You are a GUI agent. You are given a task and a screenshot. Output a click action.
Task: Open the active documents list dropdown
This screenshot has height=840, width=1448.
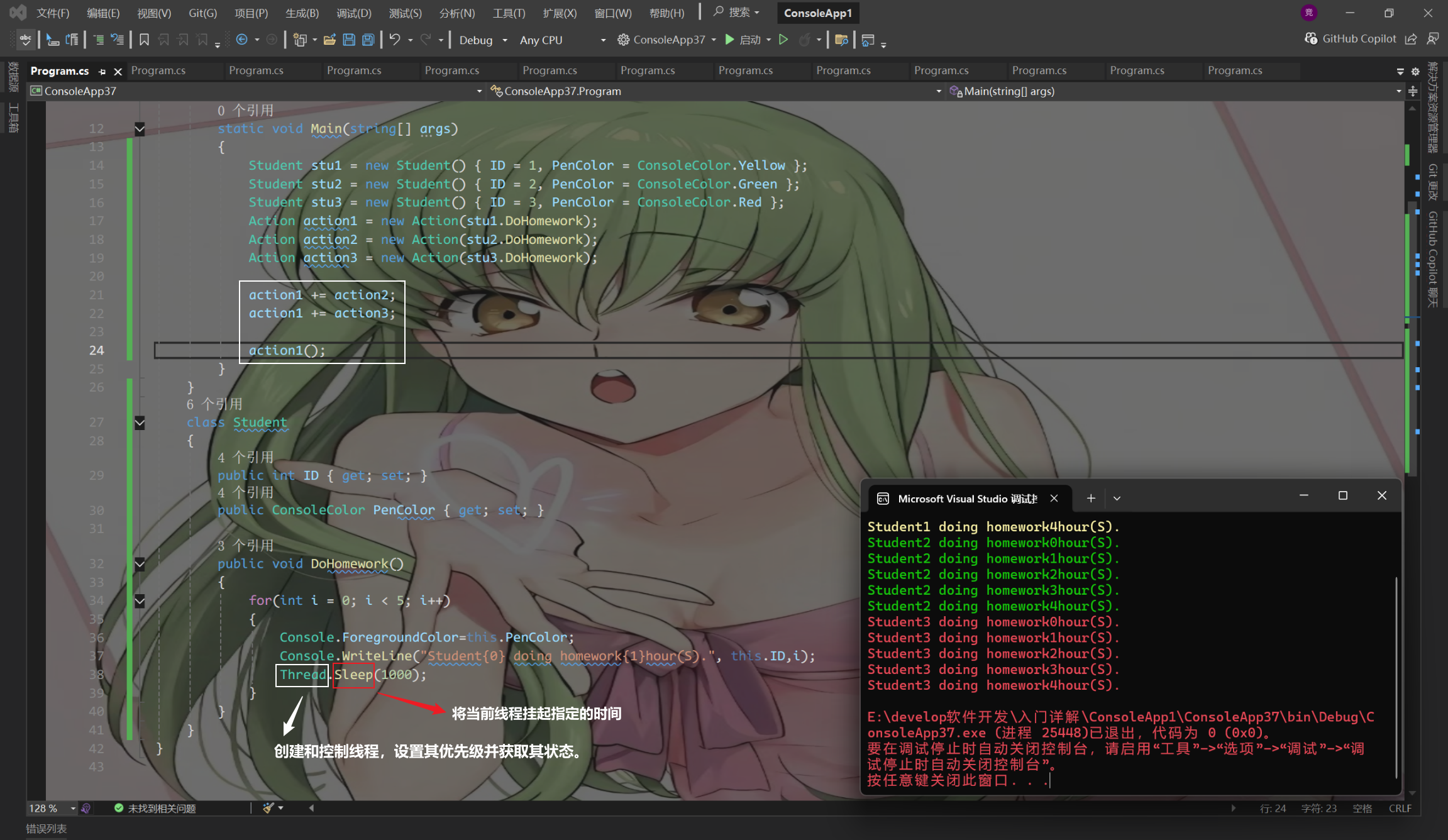(x=1400, y=72)
